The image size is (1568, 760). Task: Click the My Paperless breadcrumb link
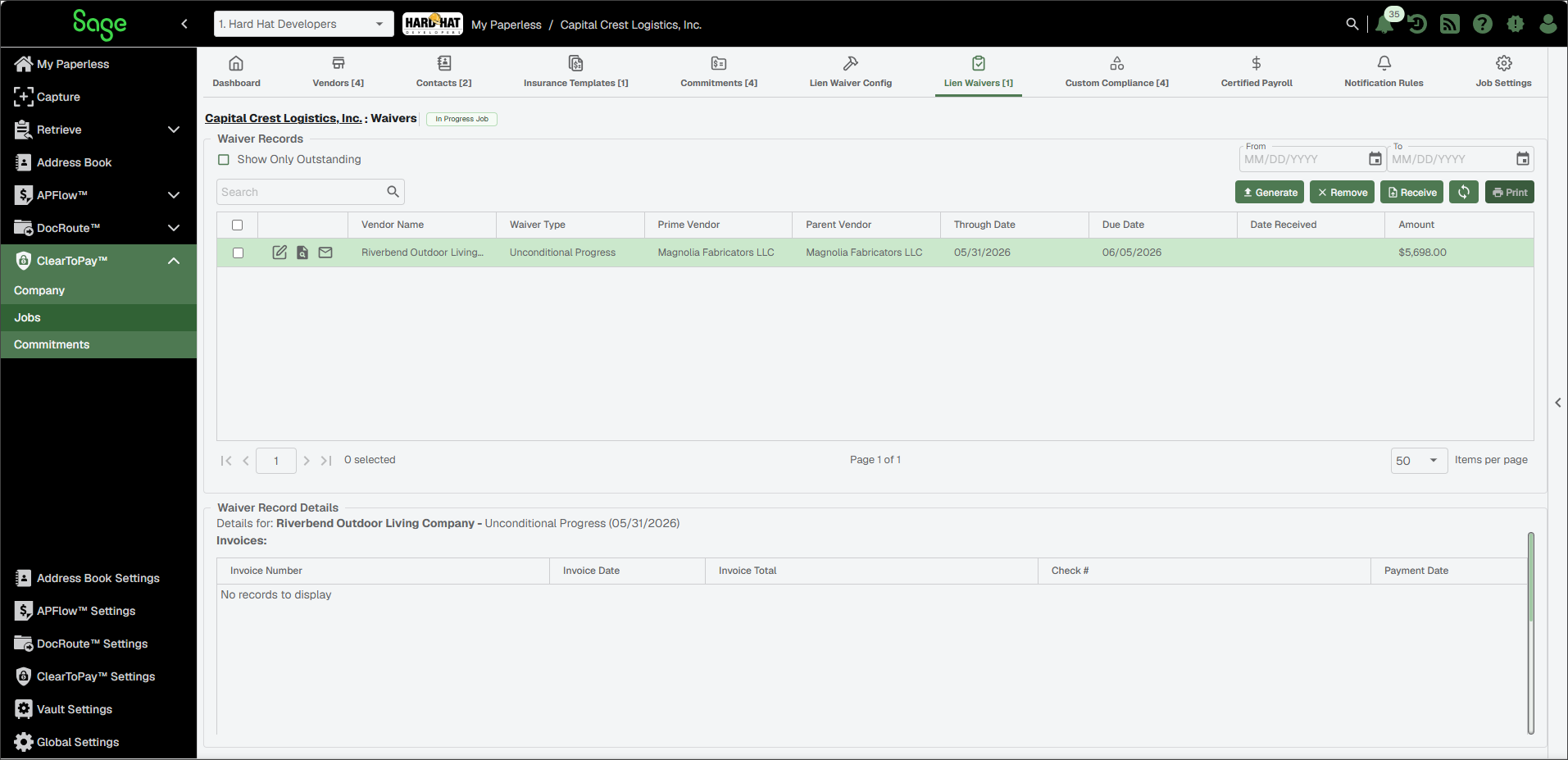507,25
